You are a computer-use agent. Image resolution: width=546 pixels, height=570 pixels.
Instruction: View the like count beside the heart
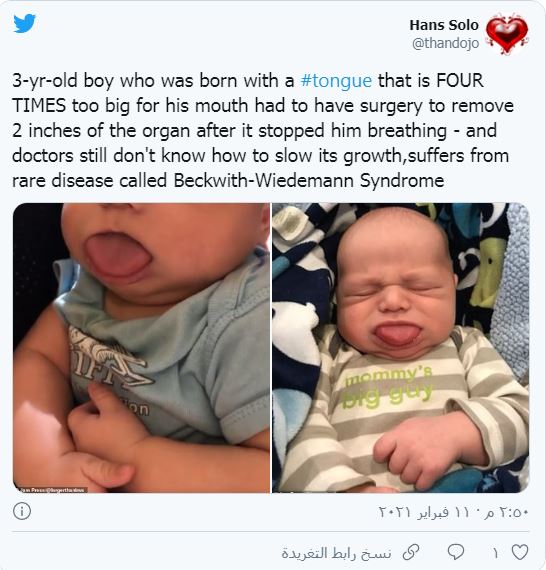495,553
